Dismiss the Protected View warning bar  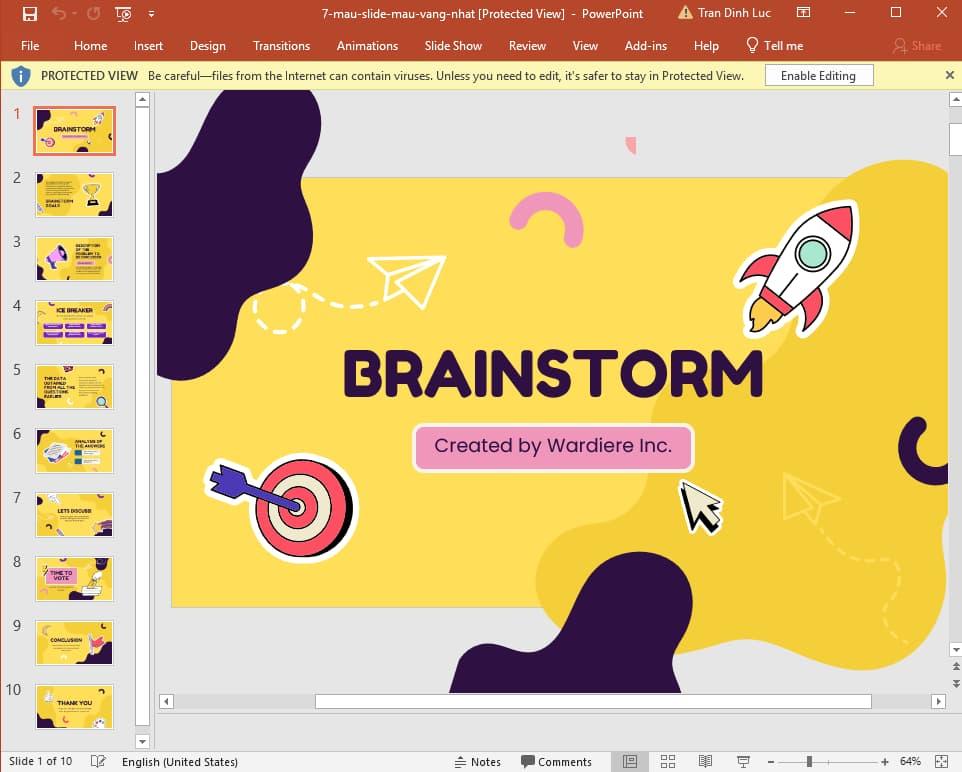point(949,74)
